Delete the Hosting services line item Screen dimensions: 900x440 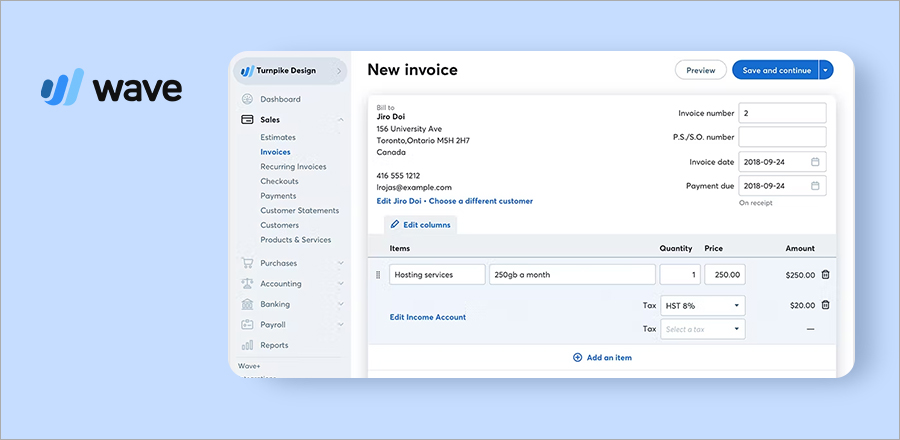coord(825,275)
